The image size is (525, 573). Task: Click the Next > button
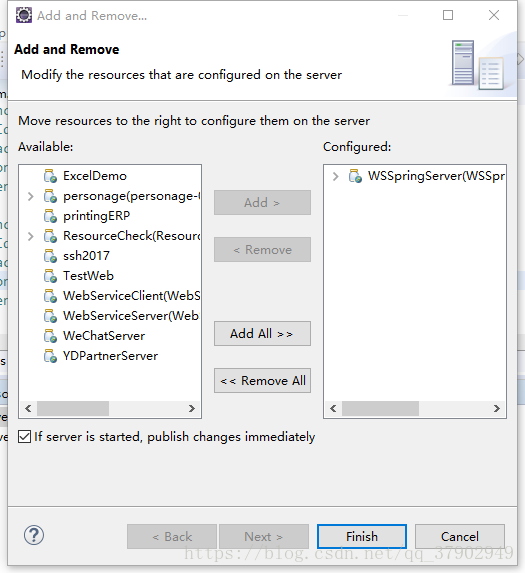pyautogui.click(x=264, y=536)
